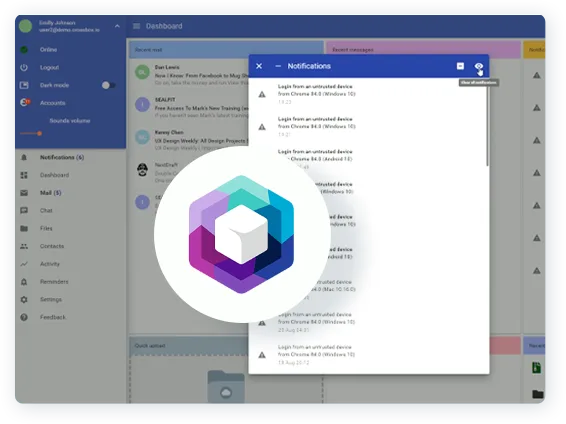
Task: Click the Quick upload widget header
Action: (x=188, y=346)
